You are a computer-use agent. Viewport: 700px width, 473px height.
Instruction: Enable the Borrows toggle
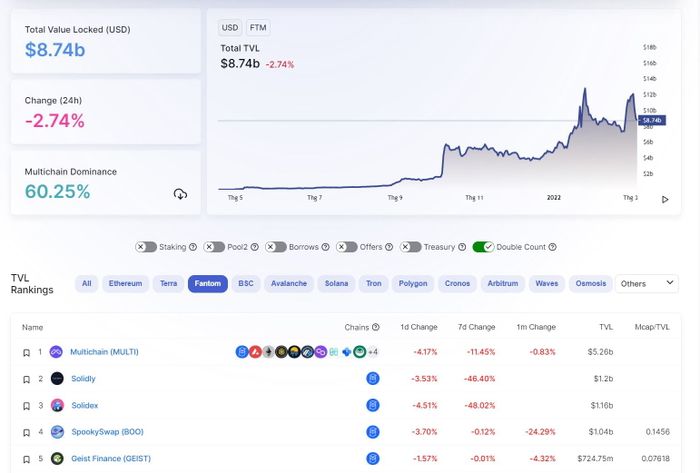coord(275,247)
